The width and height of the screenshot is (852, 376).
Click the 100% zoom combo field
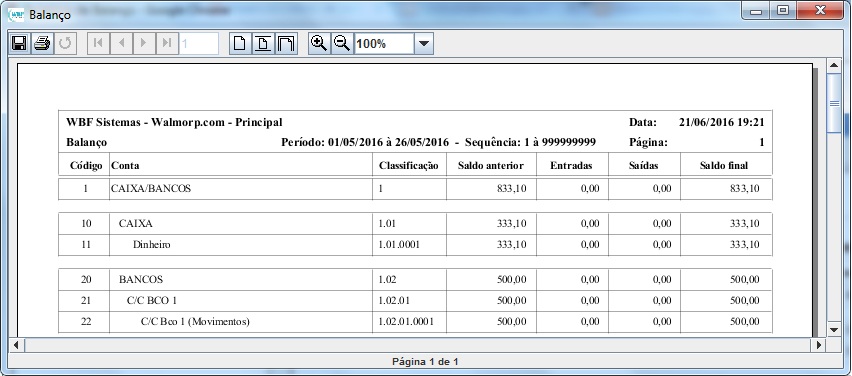(x=385, y=43)
